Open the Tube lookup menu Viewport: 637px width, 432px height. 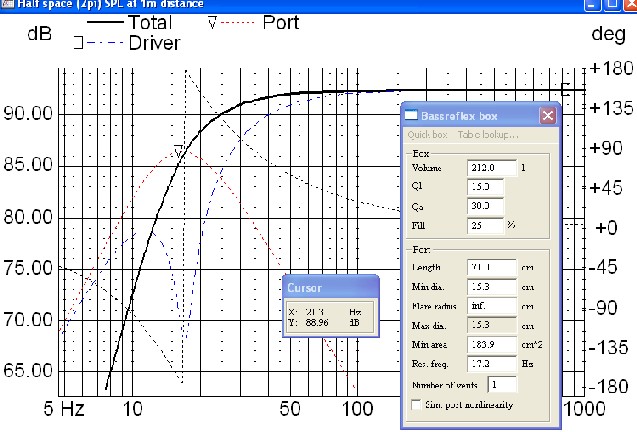488,135
